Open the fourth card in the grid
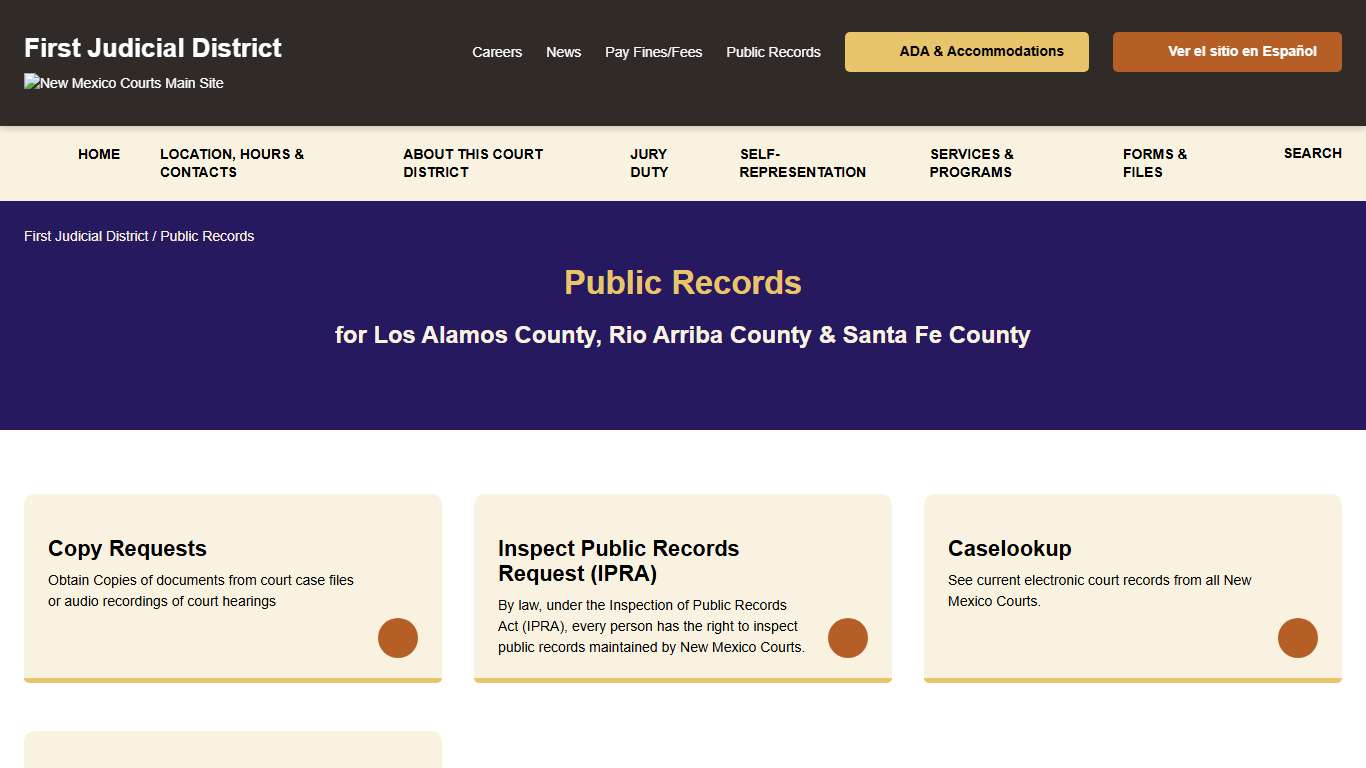1366x768 pixels. [x=232, y=750]
